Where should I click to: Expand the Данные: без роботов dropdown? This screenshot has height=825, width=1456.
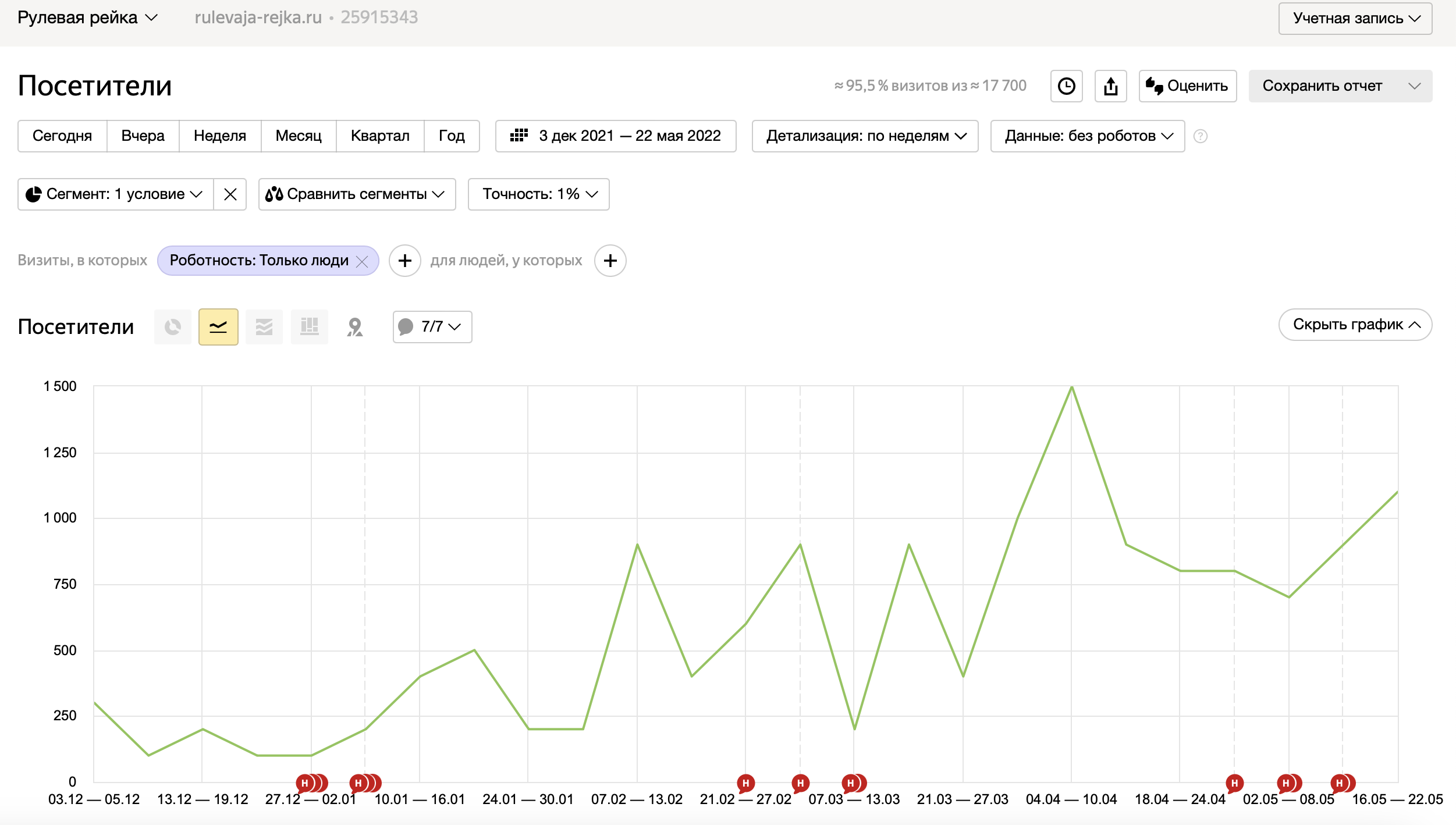[x=1087, y=136]
